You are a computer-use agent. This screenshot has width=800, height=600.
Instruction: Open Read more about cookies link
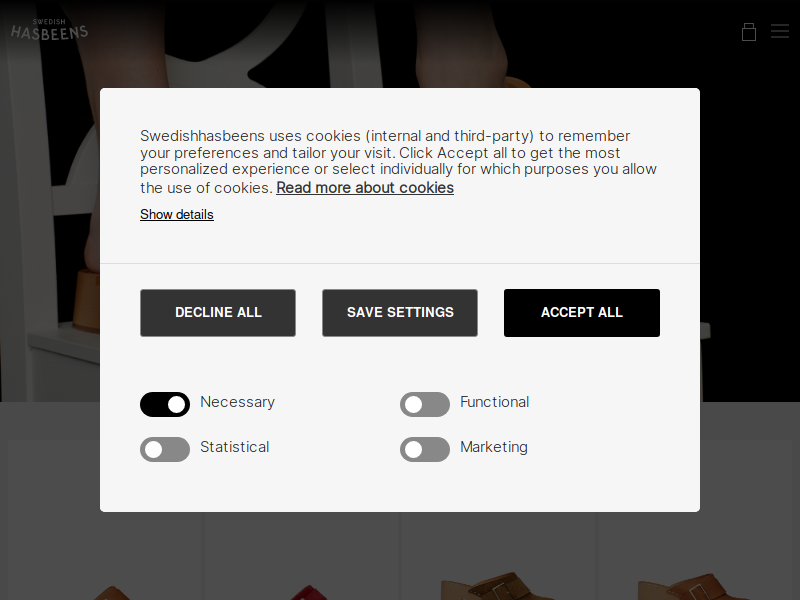click(x=365, y=188)
